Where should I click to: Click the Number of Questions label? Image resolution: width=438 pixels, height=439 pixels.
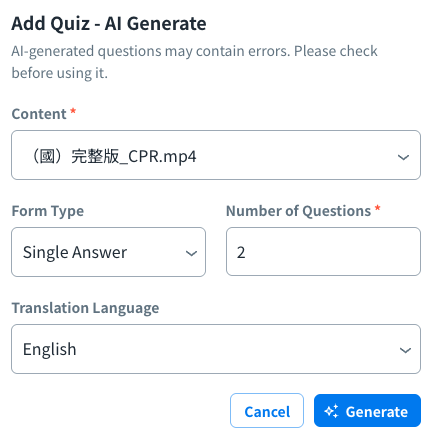(x=298, y=211)
